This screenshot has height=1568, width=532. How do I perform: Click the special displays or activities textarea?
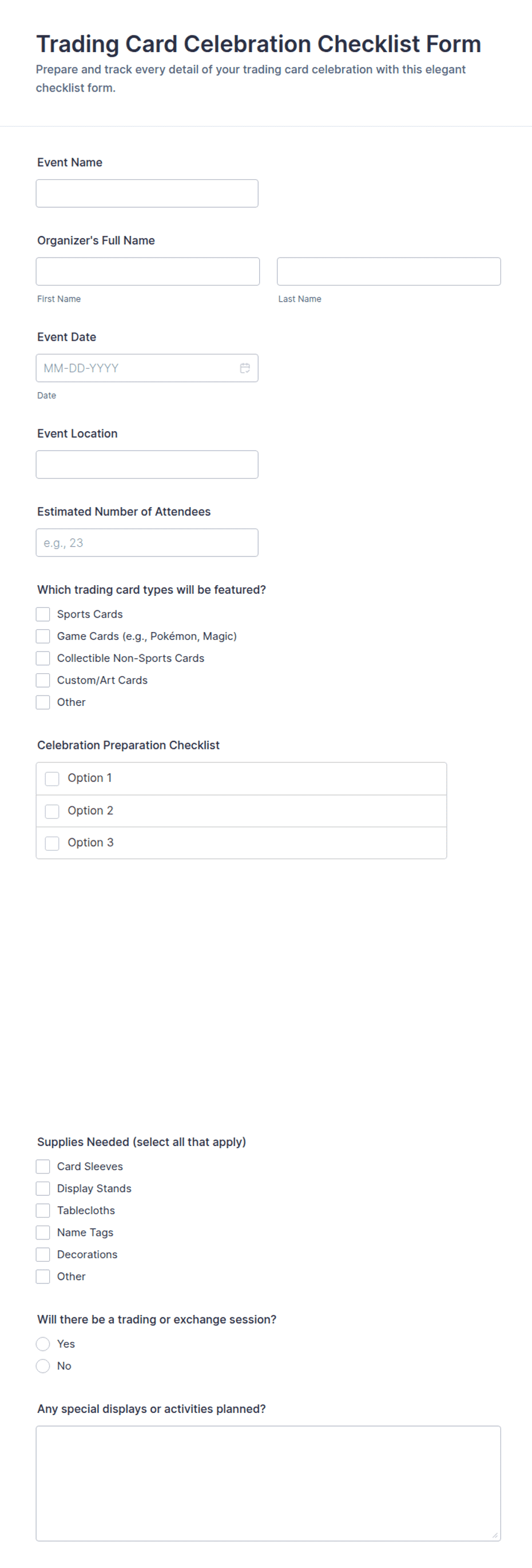coord(268,1483)
